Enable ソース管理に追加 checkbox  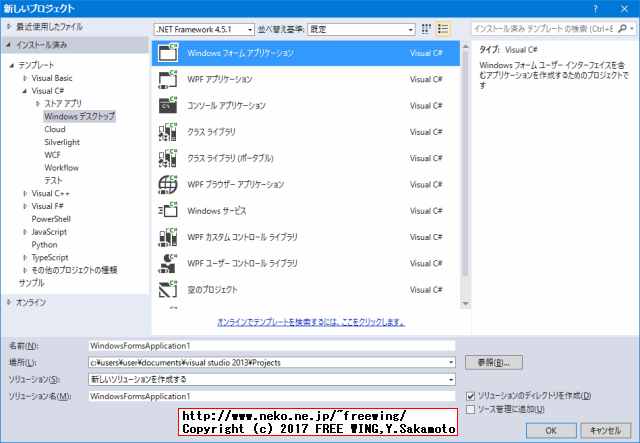click(x=471, y=409)
